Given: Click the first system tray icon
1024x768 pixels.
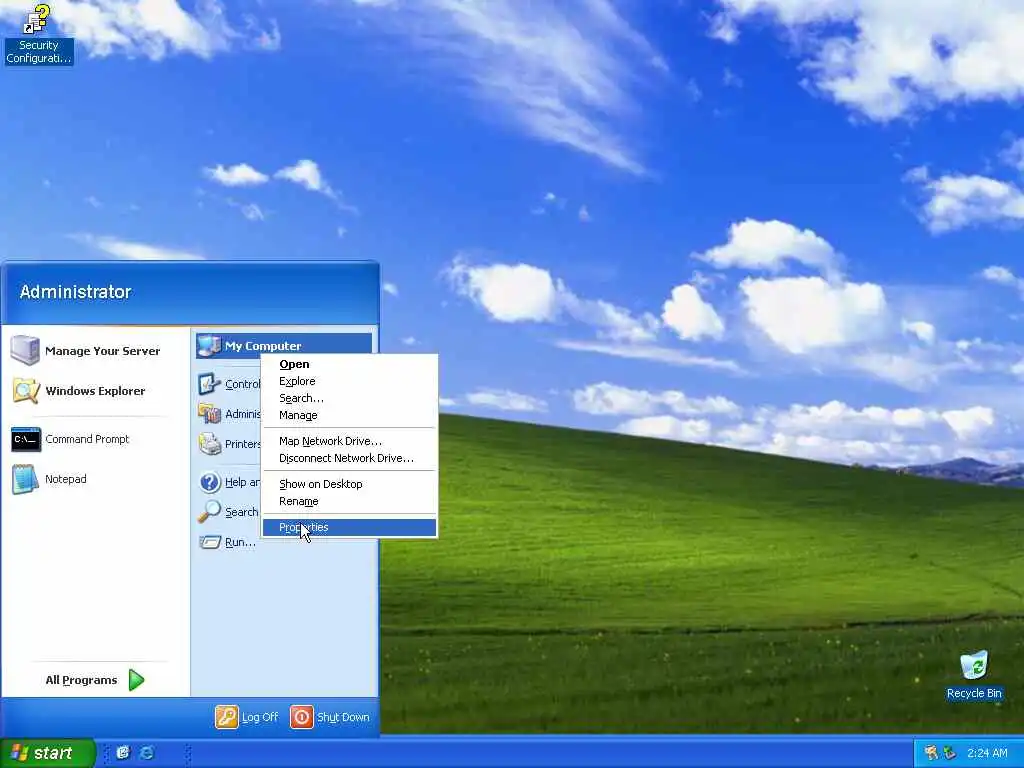Looking at the screenshot, I should (931, 753).
